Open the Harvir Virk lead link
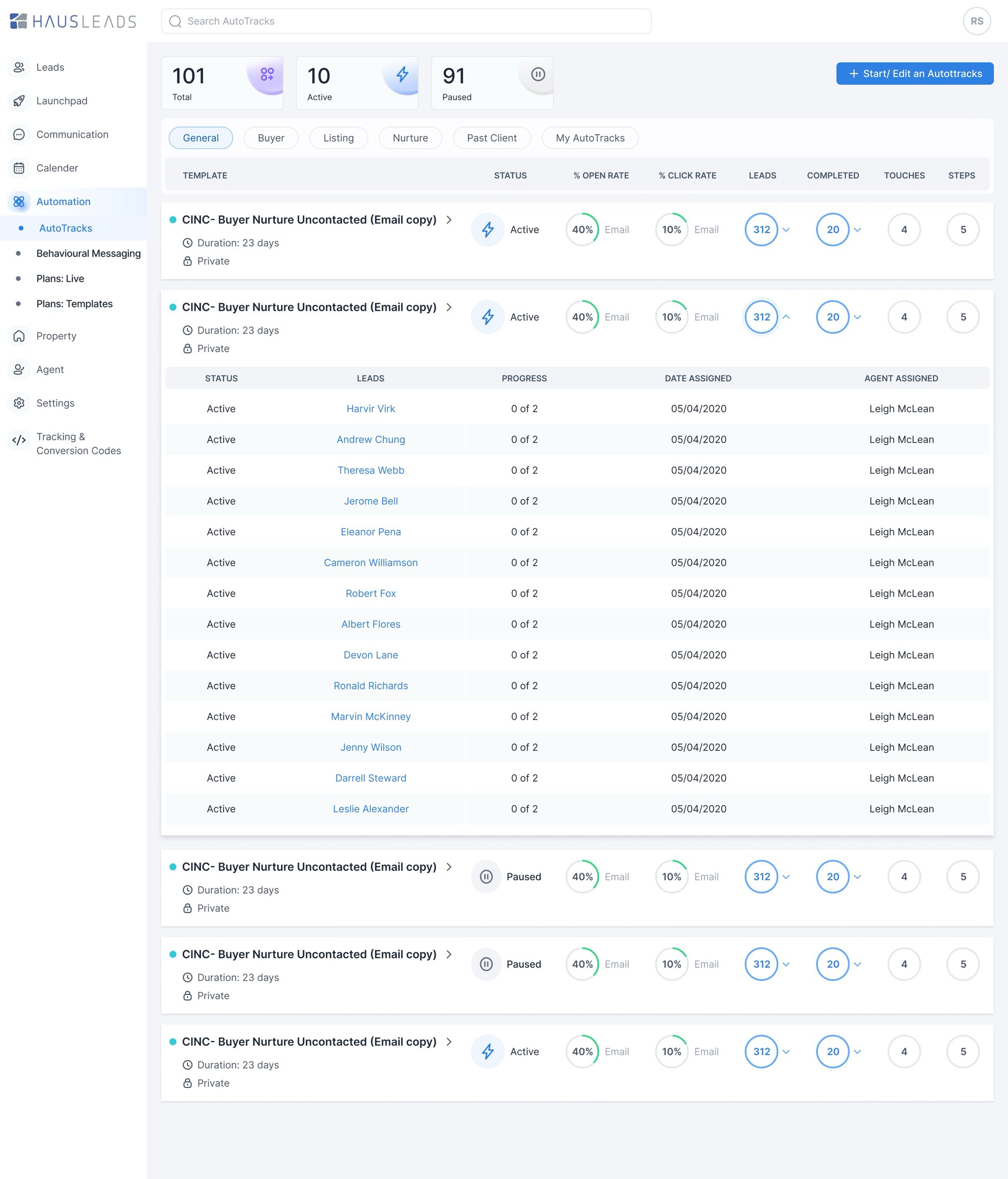 (370, 409)
